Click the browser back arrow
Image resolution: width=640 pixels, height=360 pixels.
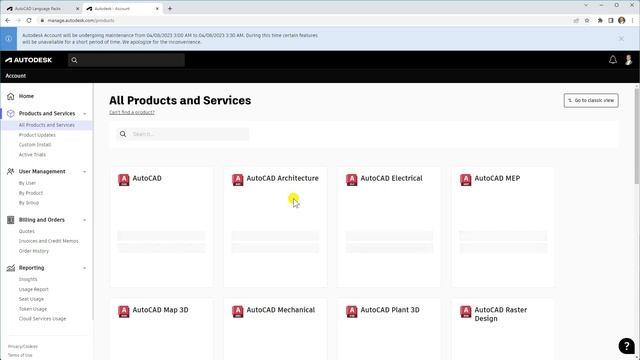8,20
